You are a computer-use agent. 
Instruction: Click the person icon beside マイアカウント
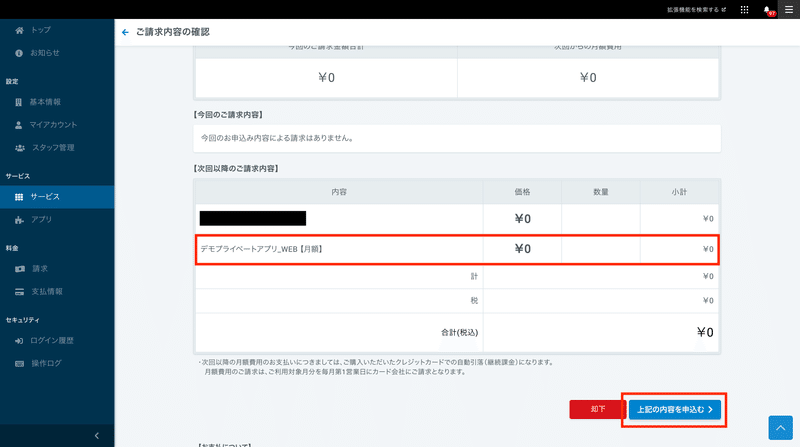pos(18,125)
